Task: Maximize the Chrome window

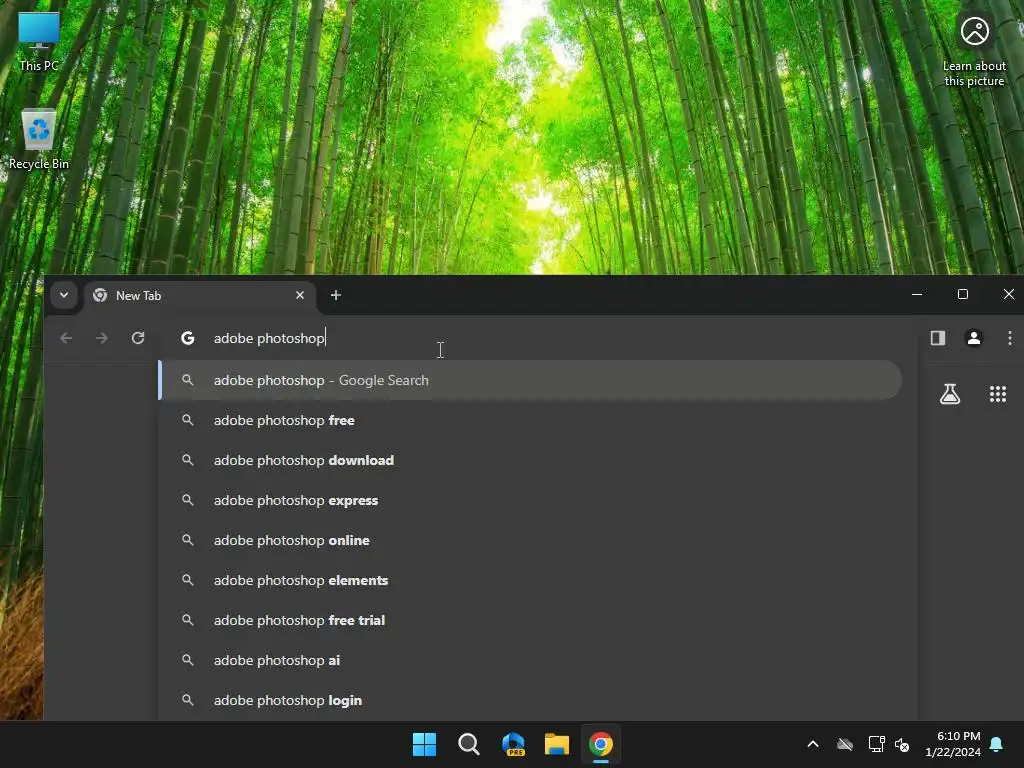Action: coord(963,295)
